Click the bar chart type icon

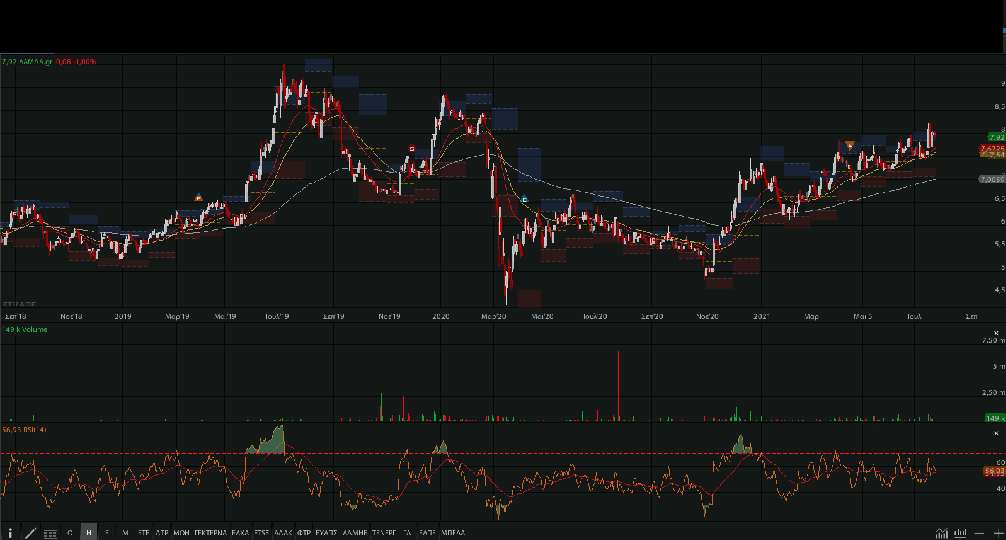coord(960,533)
